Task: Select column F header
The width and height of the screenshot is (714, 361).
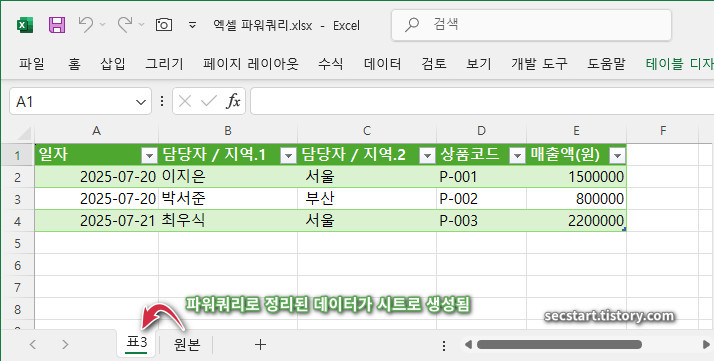Action: [663, 131]
